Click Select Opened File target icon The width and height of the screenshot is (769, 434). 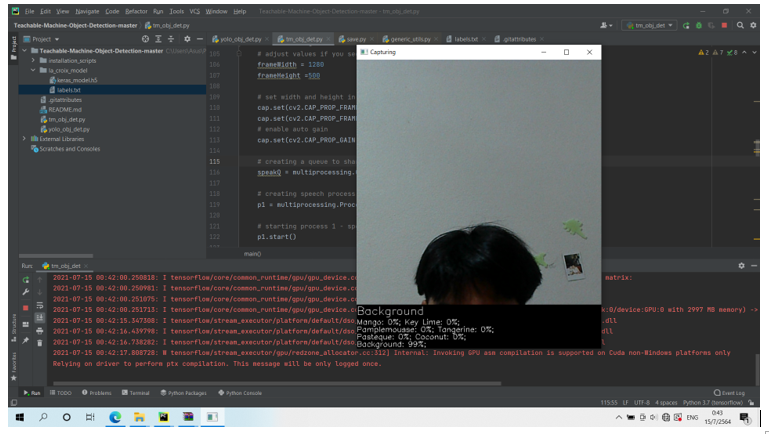pos(145,39)
